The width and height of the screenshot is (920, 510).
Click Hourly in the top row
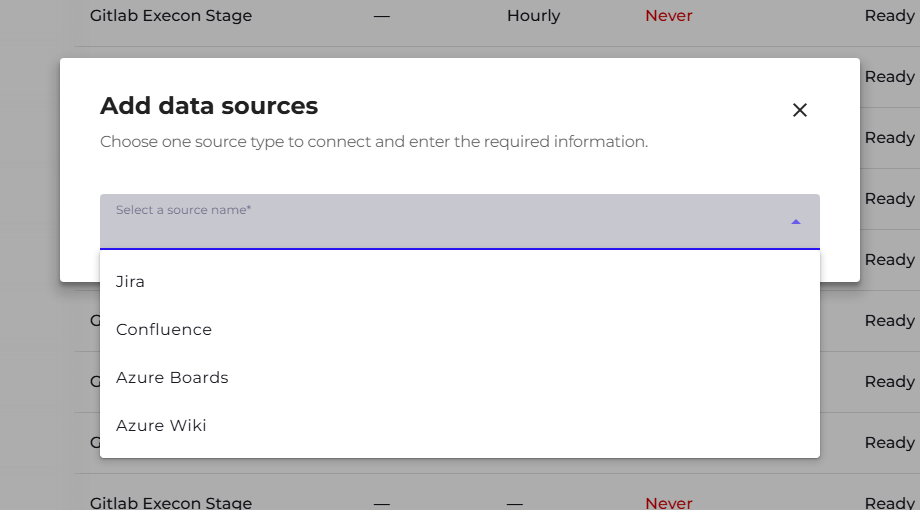(x=533, y=16)
